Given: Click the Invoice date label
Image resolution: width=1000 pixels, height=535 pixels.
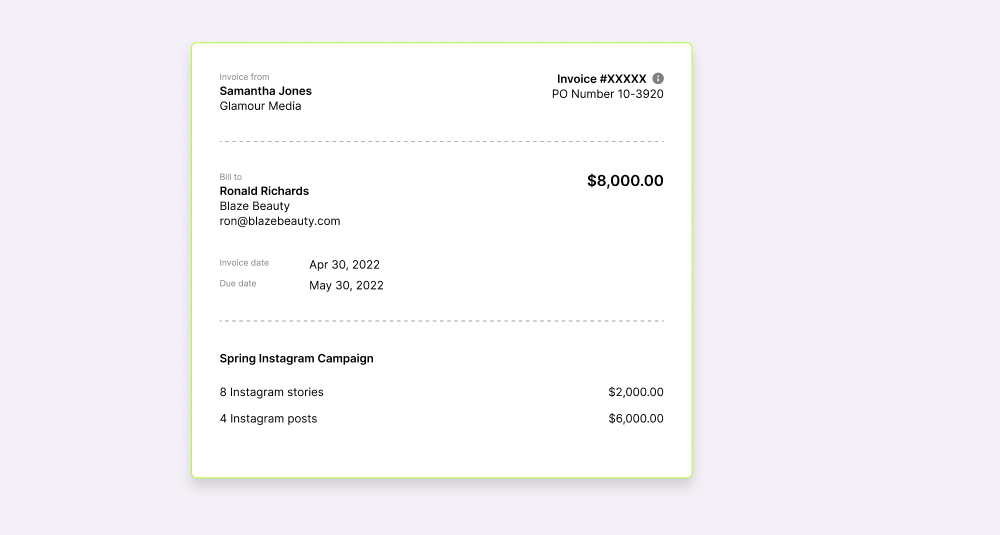Looking at the screenshot, I should [244, 263].
